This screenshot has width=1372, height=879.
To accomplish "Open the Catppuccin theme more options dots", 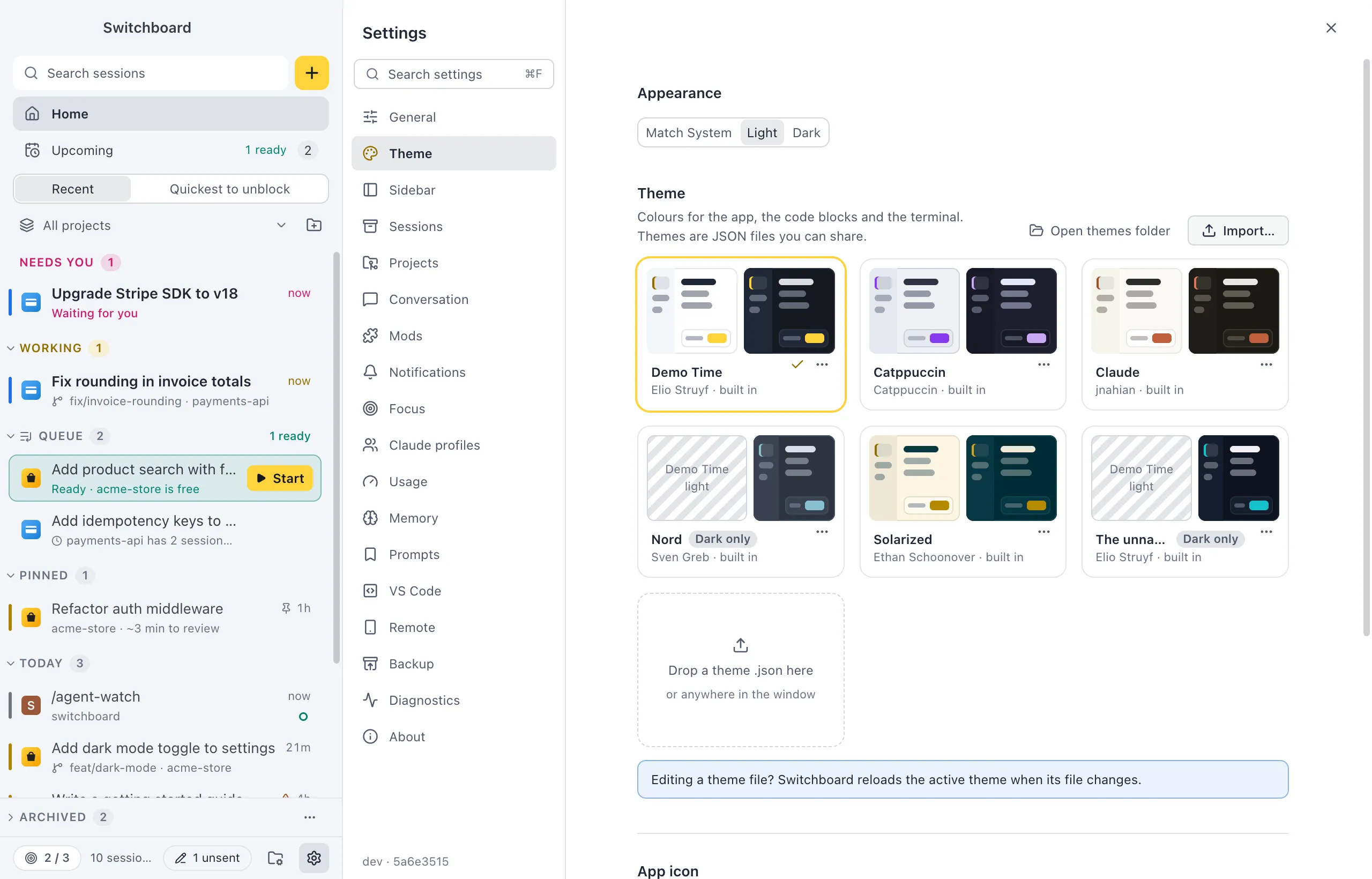I will point(1044,364).
